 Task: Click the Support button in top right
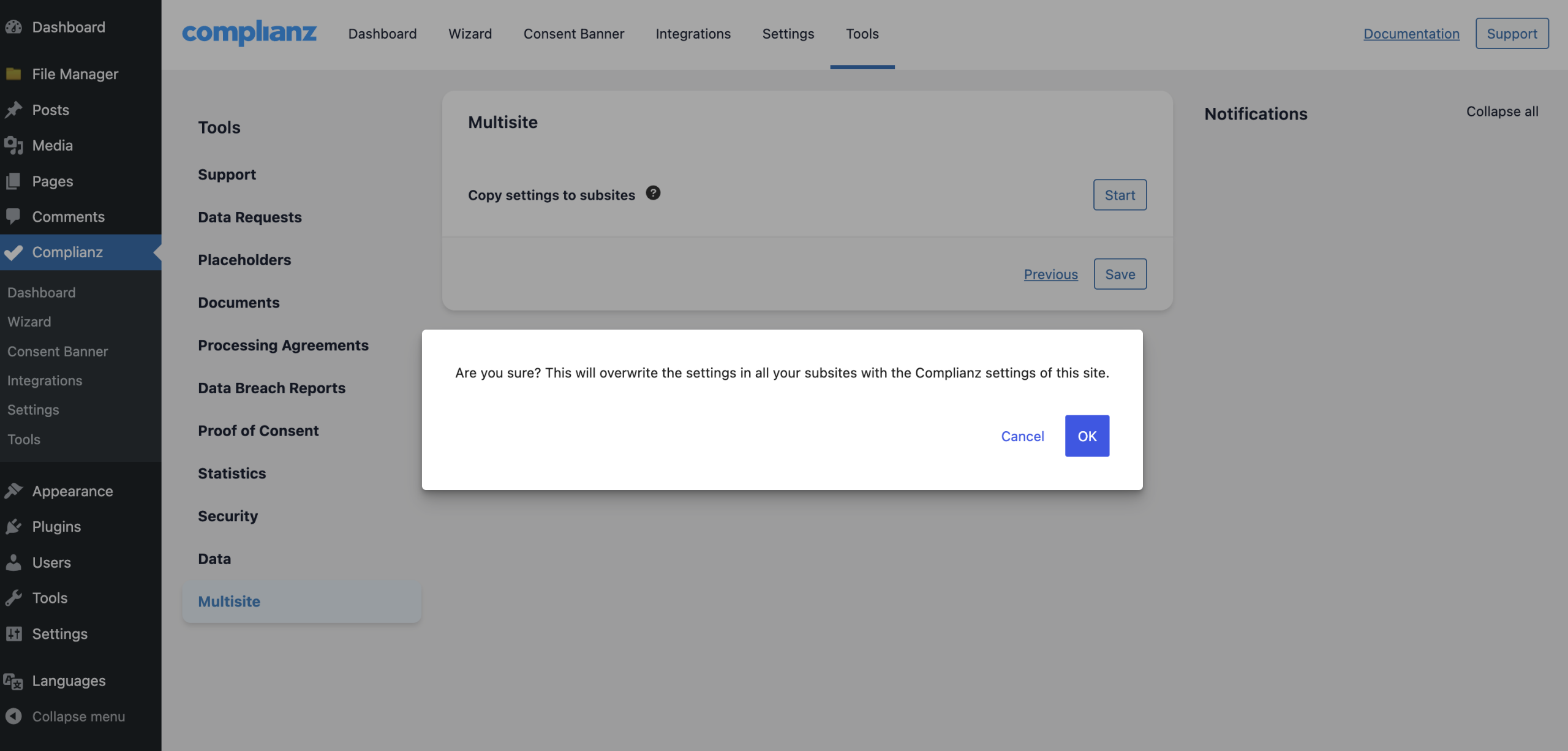pos(1512,33)
